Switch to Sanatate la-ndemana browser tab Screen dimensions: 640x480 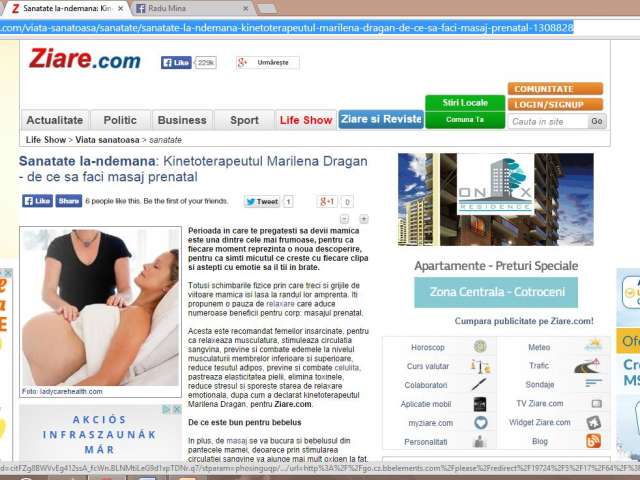(x=65, y=8)
